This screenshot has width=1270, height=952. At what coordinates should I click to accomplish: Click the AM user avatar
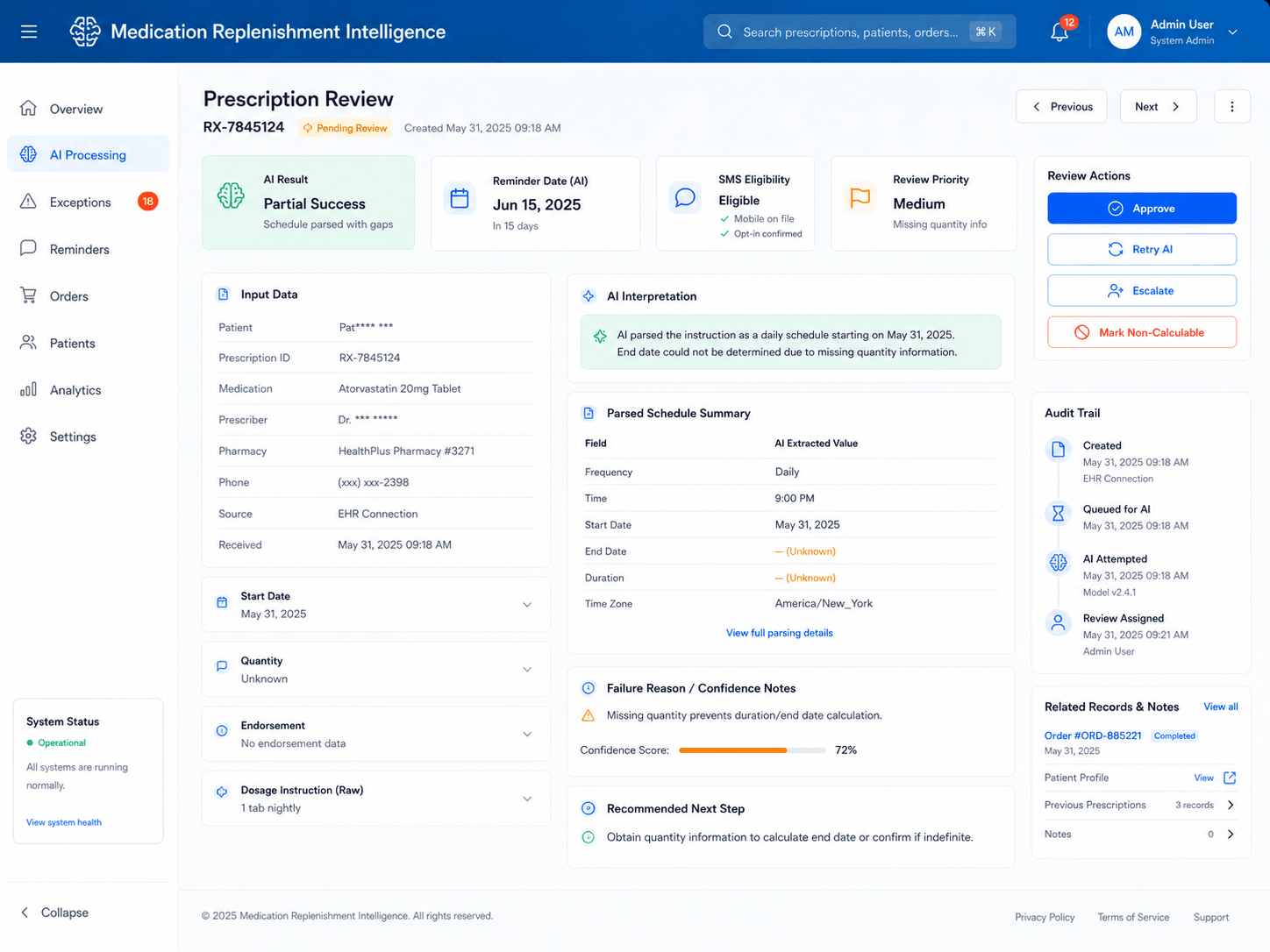(1124, 32)
